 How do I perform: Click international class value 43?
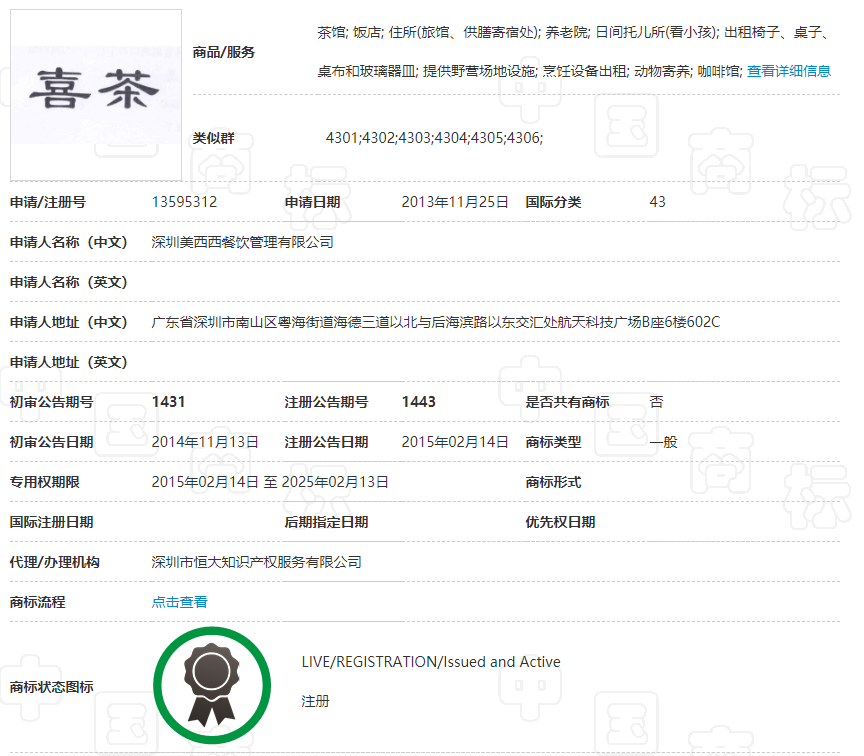[x=657, y=202]
